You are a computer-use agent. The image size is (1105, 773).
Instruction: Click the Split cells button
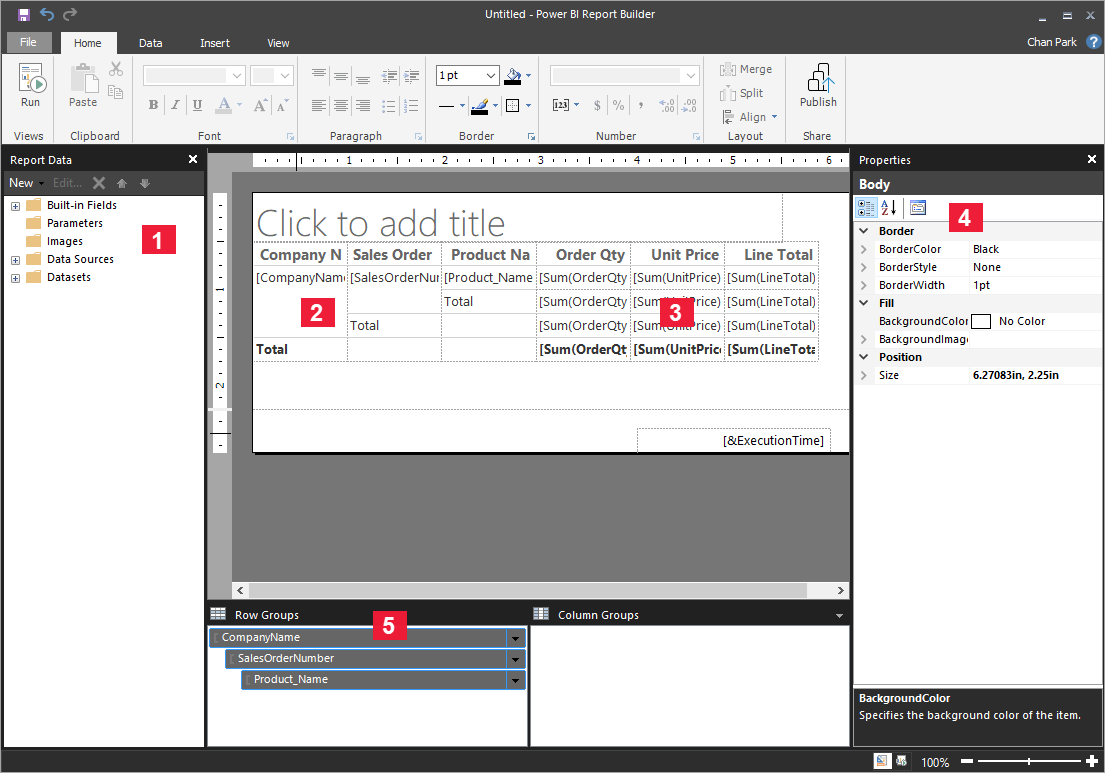[x=741, y=93]
